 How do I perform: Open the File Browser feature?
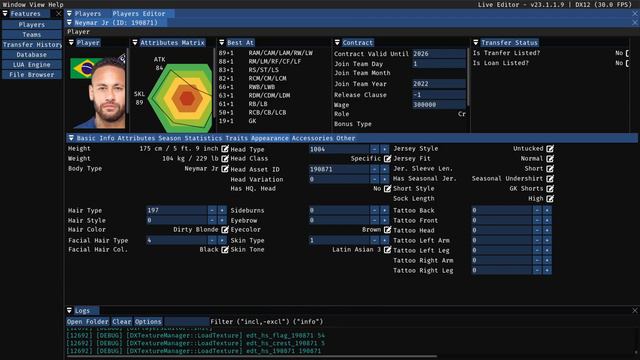pos(31,75)
